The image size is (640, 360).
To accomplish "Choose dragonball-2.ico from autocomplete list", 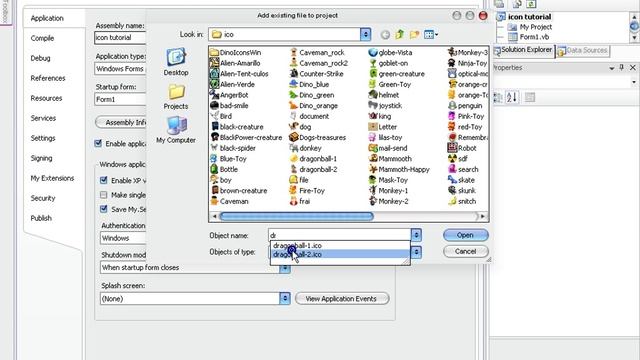I will point(340,254).
